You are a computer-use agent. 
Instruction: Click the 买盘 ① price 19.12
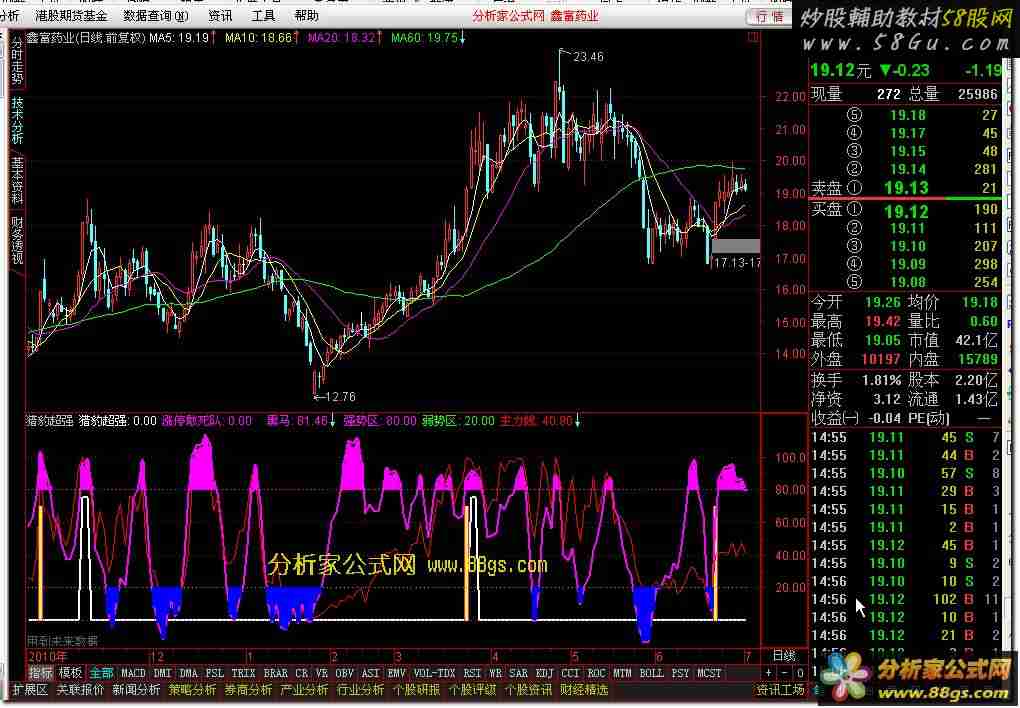[906, 211]
